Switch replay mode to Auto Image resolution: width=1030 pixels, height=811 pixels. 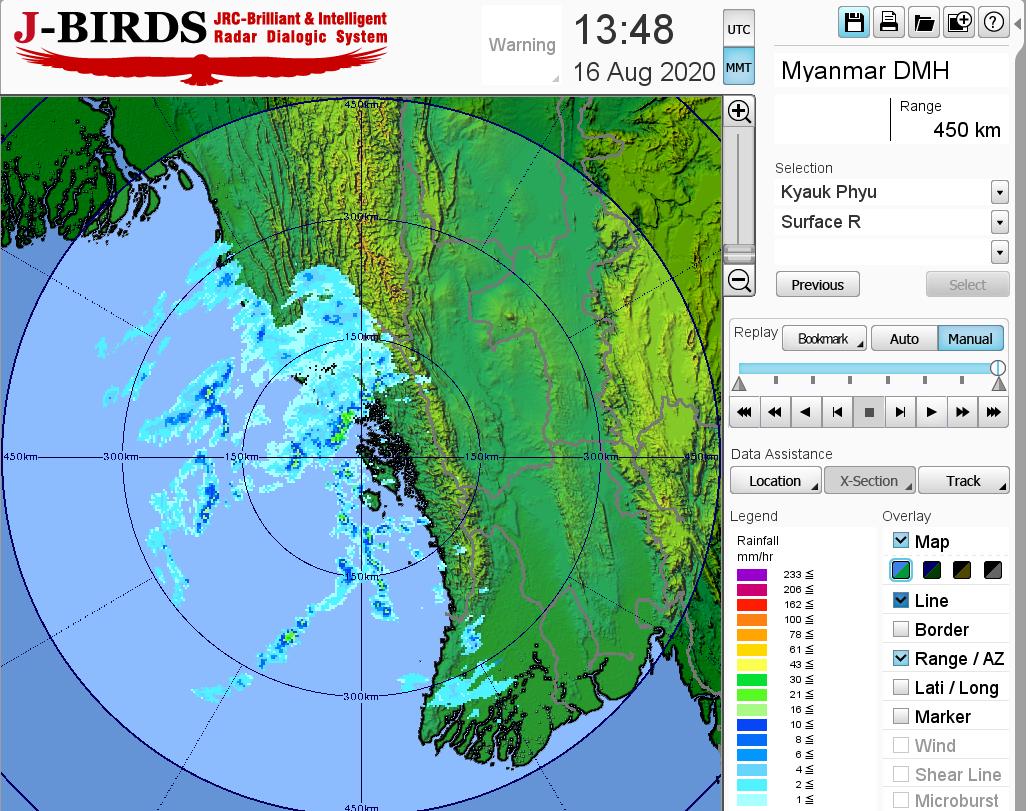point(904,339)
